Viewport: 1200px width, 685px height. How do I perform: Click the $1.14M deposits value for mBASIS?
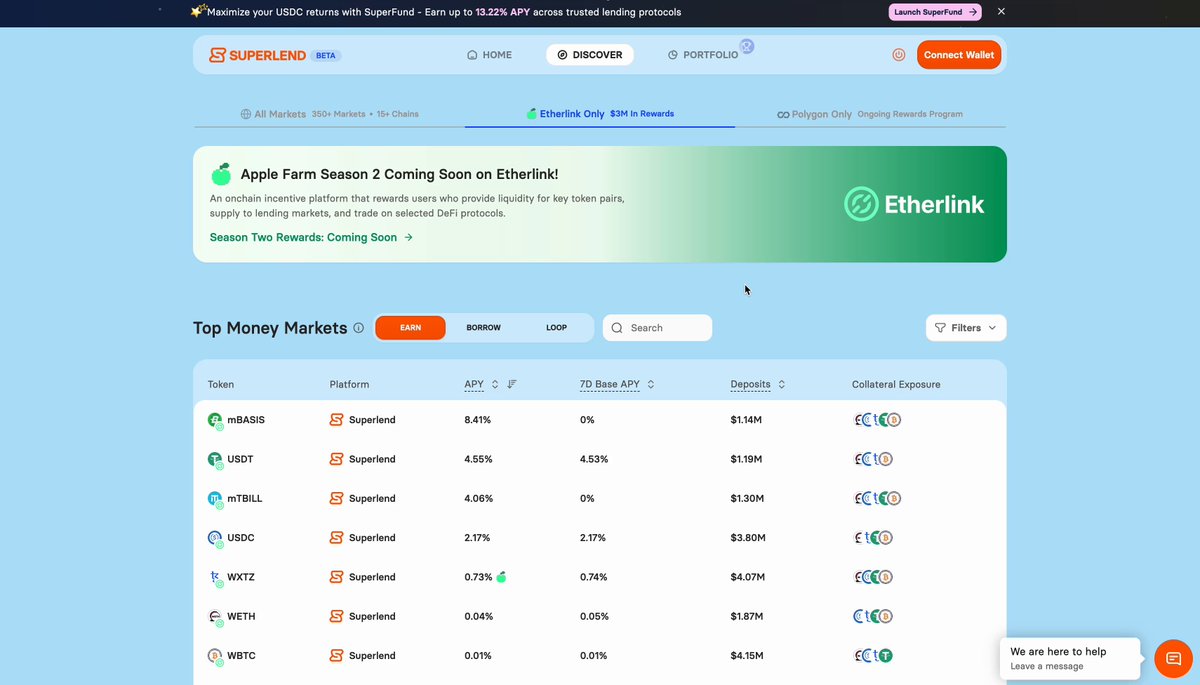(748, 420)
